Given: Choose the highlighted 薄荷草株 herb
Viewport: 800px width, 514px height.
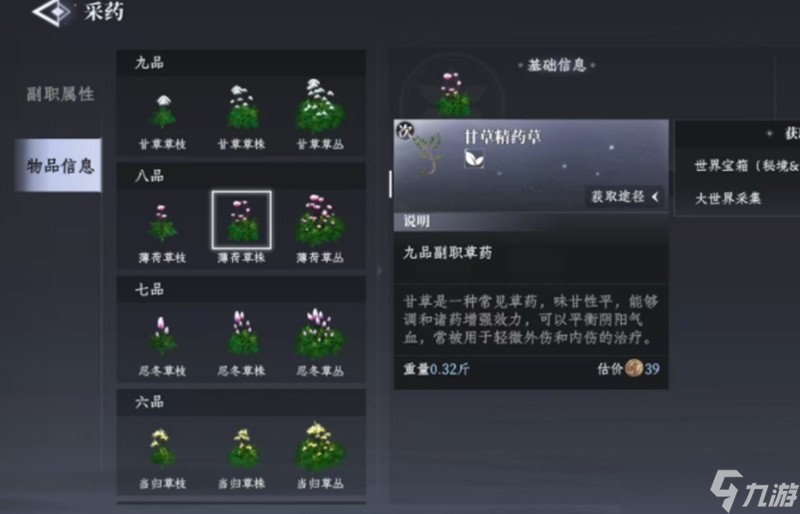Looking at the screenshot, I should point(242,220).
